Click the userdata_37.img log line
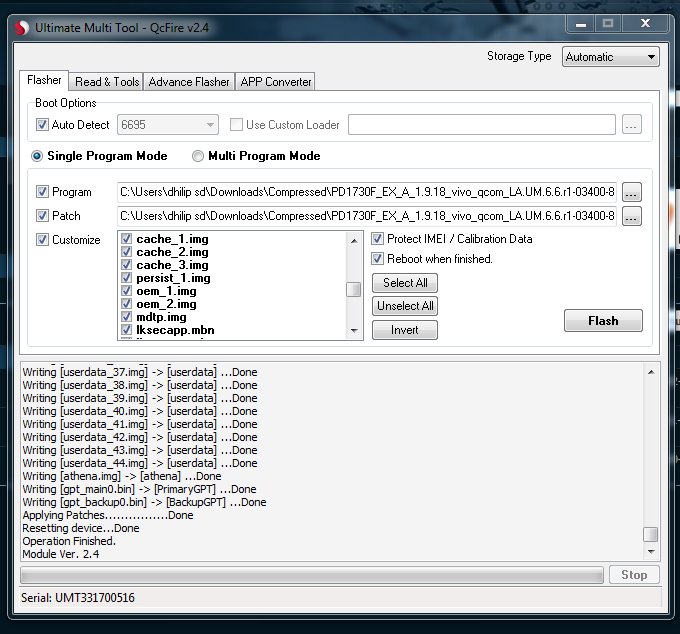This screenshot has width=680, height=634. (140, 372)
